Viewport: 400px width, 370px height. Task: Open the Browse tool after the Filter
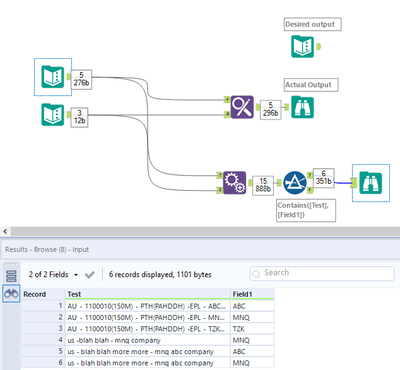[x=371, y=183]
